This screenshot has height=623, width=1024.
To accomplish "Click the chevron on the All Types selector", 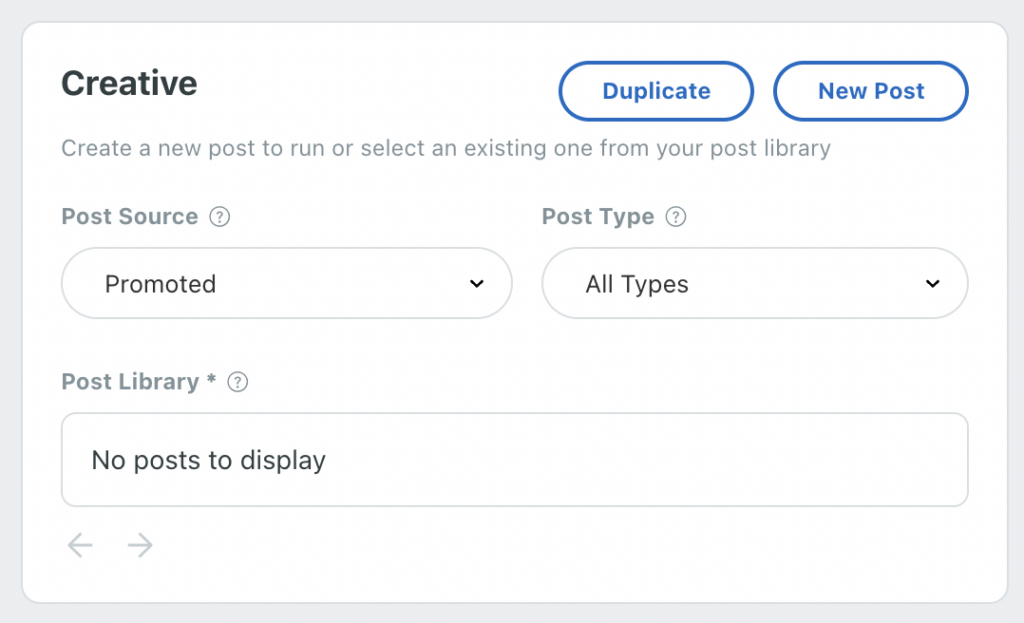I will [932, 283].
